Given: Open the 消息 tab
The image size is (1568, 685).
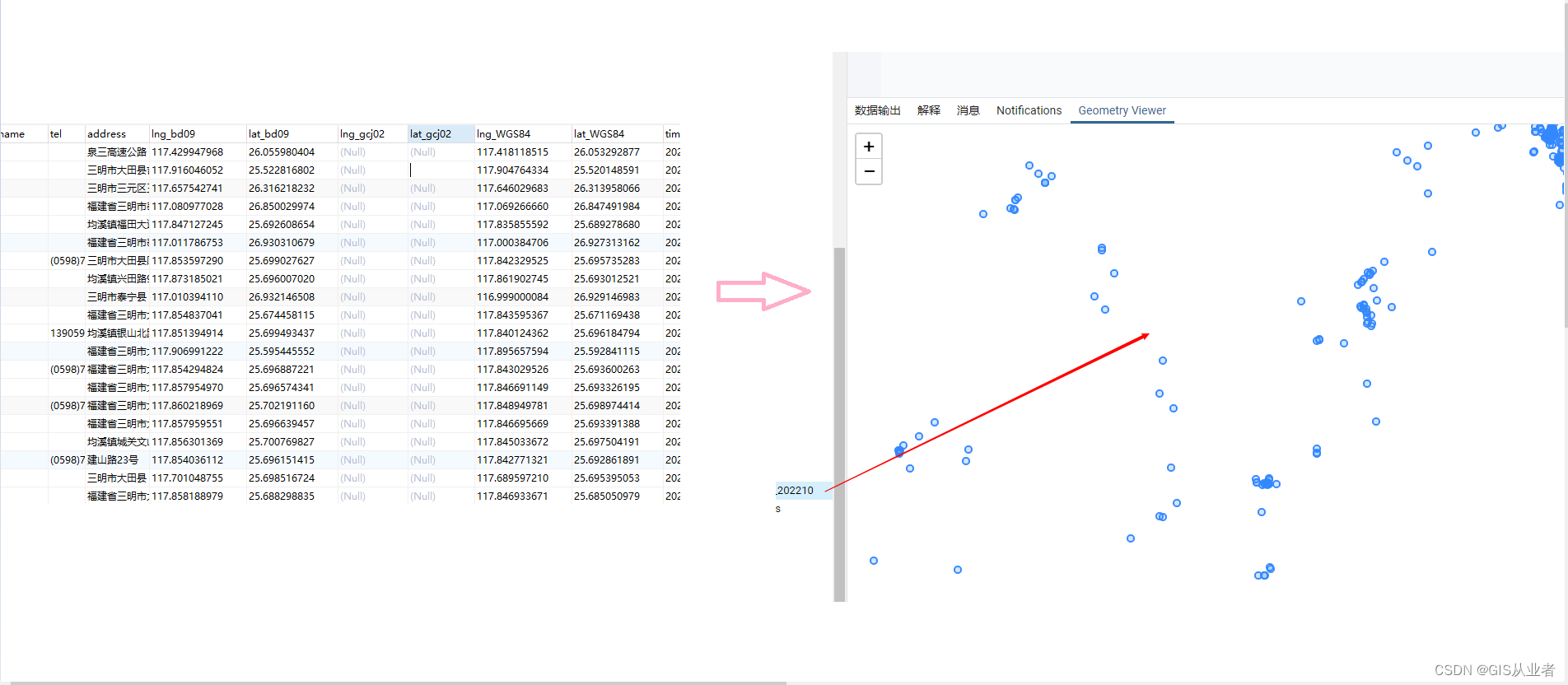Looking at the screenshot, I should (x=968, y=110).
